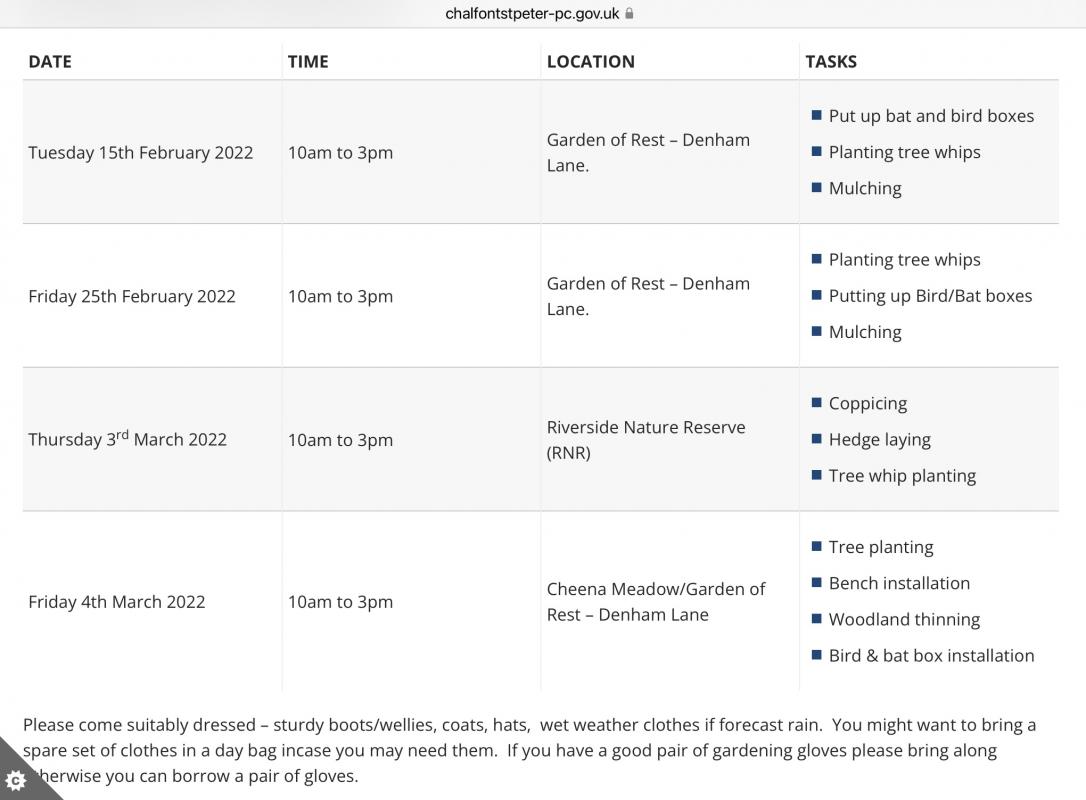Click the LOCATION column header
The width and height of the screenshot is (1086, 800).
591,62
